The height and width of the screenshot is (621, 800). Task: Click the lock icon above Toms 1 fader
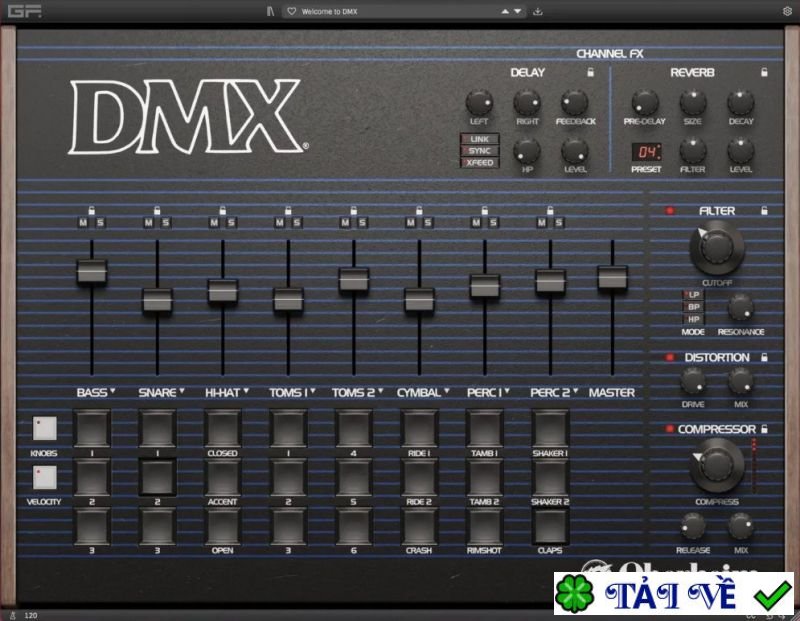pos(288,210)
